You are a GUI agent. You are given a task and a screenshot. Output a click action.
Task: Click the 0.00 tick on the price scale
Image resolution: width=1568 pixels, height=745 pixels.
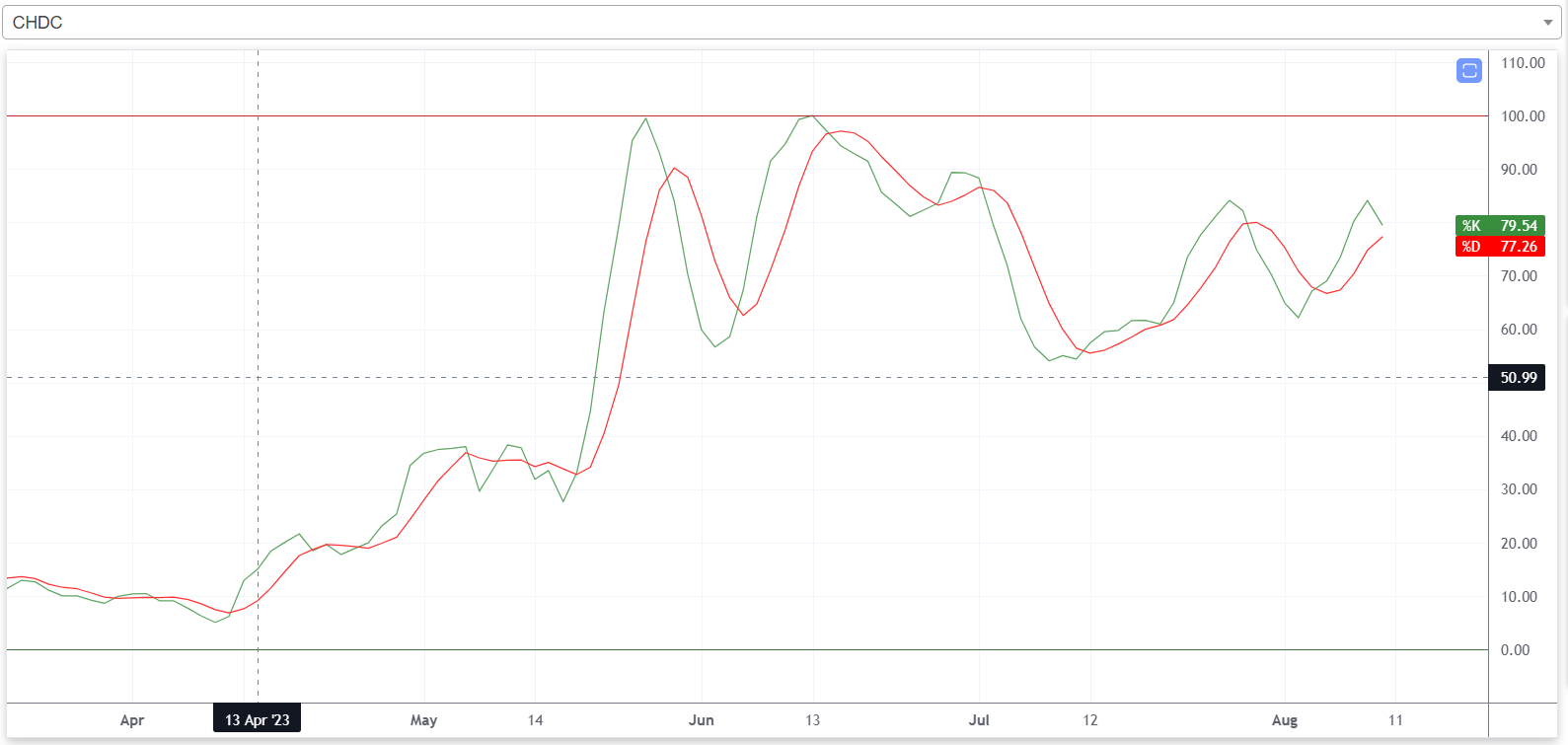click(1515, 650)
